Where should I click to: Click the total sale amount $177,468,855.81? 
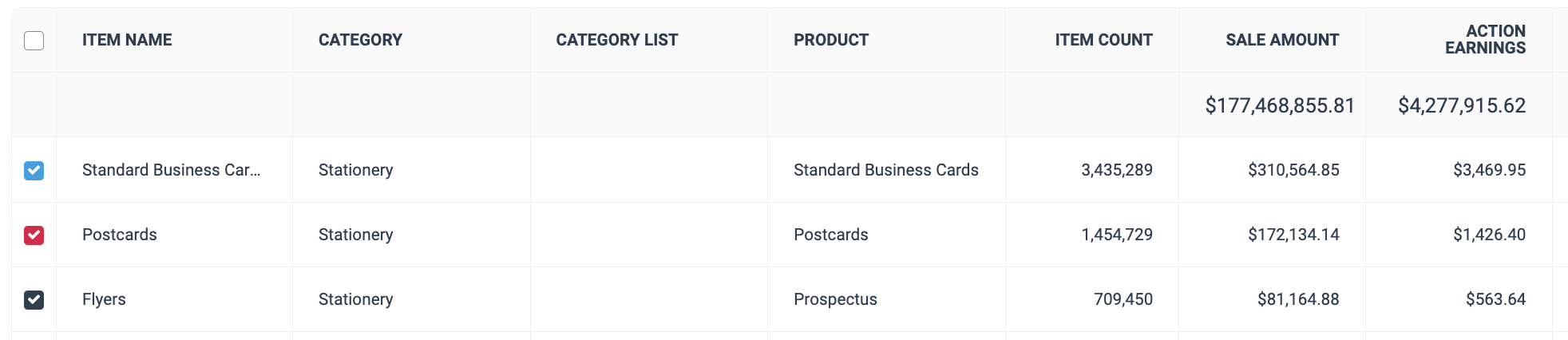click(x=1279, y=105)
